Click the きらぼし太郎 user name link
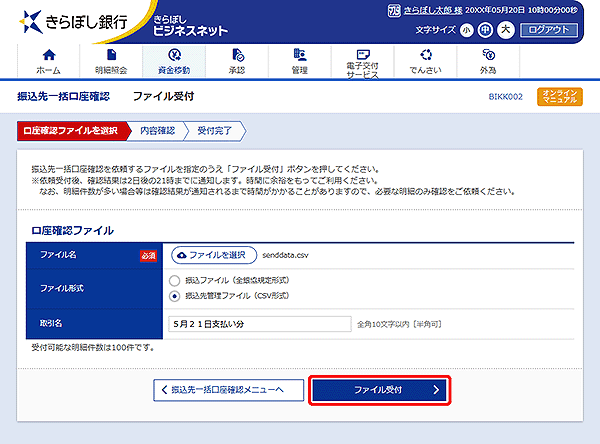 433,10
